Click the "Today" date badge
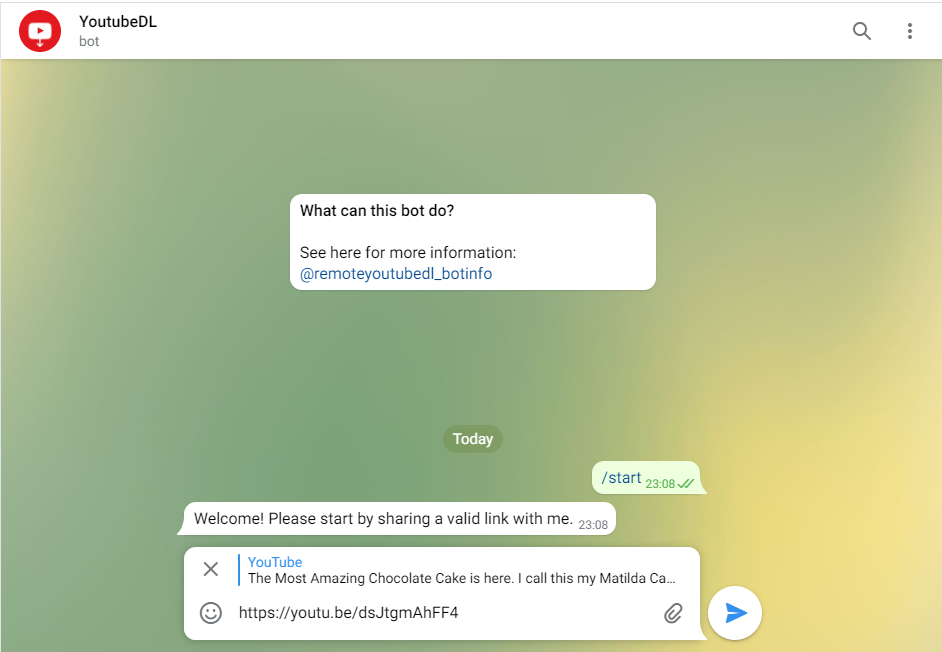This screenshot has height=652, width=942. click(473, 439)
